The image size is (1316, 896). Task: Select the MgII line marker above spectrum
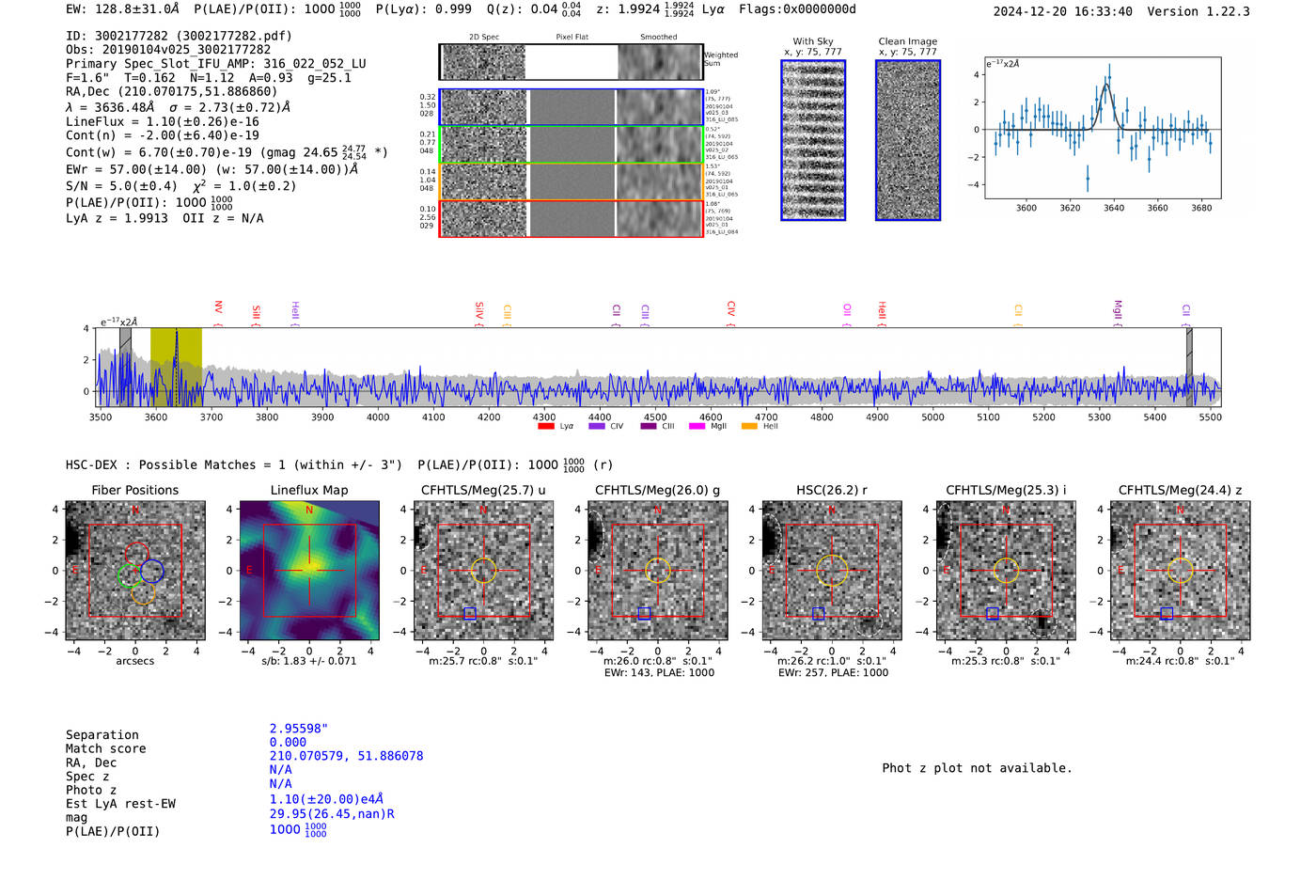coord(1118,312)
